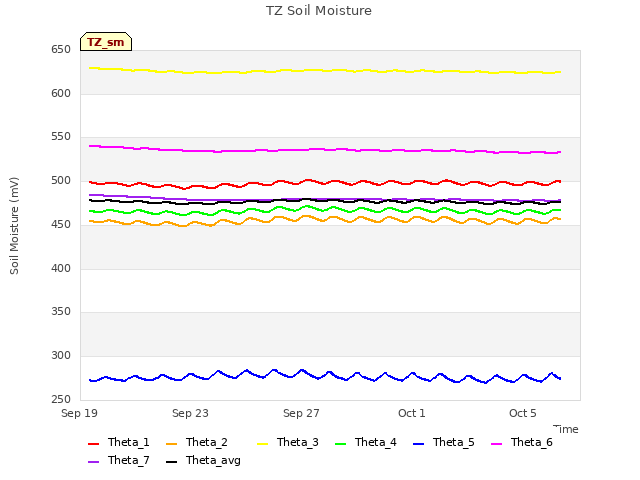The image size is (640, 480).
Task: Click the purple Theta_7 legend swatch
Action: 93,462
